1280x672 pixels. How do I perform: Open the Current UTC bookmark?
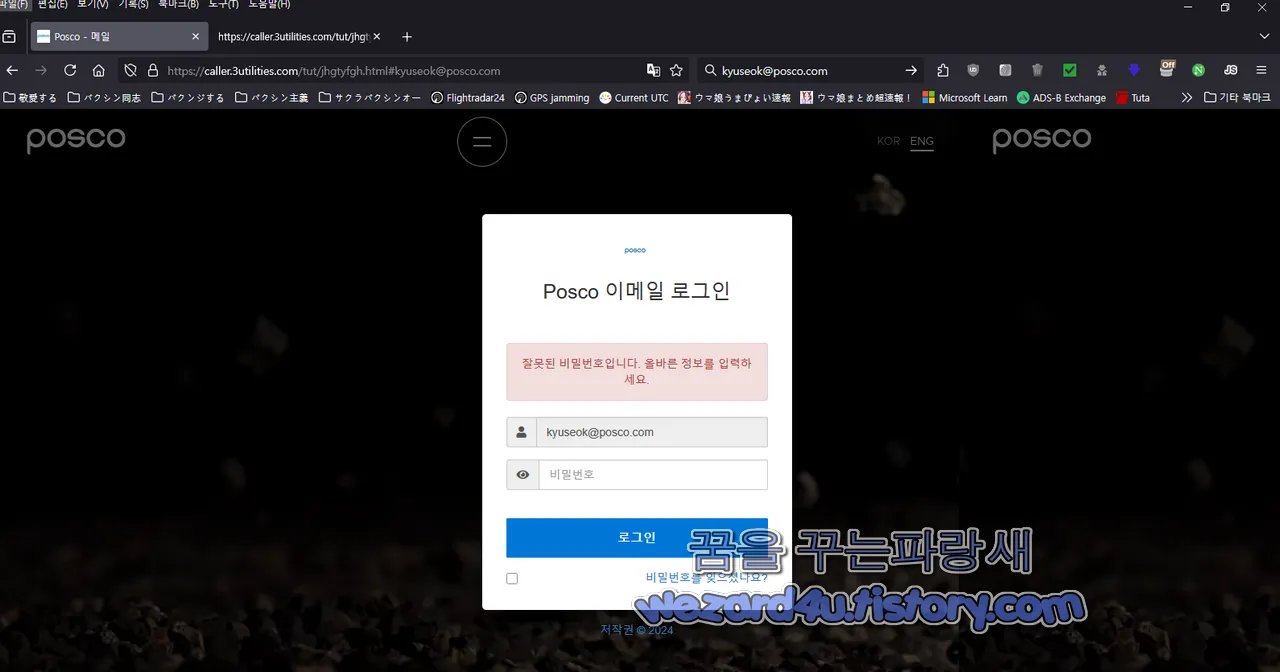(634, 98)
